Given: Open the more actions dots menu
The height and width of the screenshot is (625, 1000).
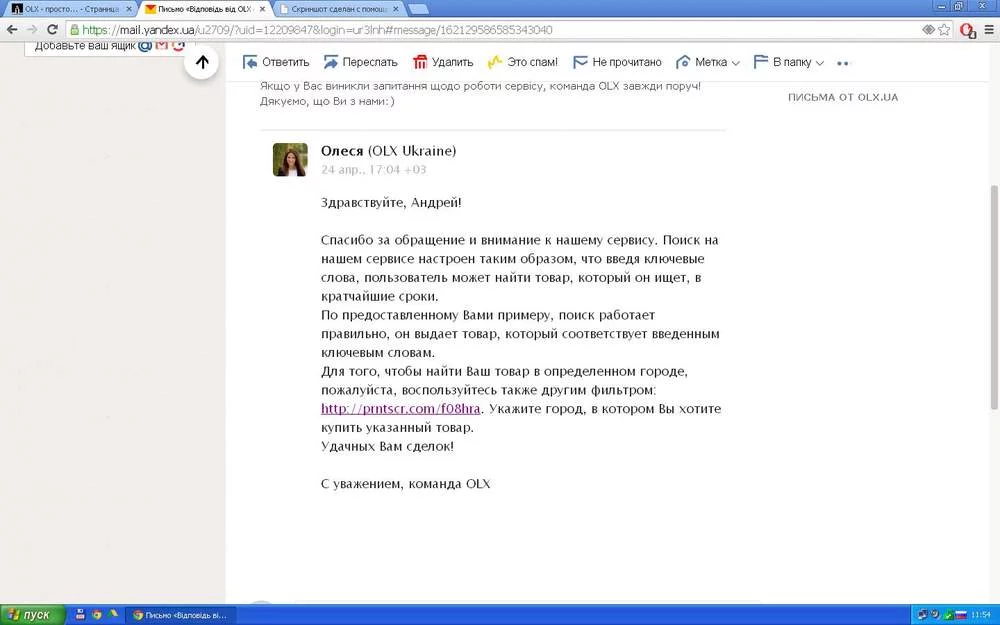Looking at the screenshot, I should [x=842, y=63].
